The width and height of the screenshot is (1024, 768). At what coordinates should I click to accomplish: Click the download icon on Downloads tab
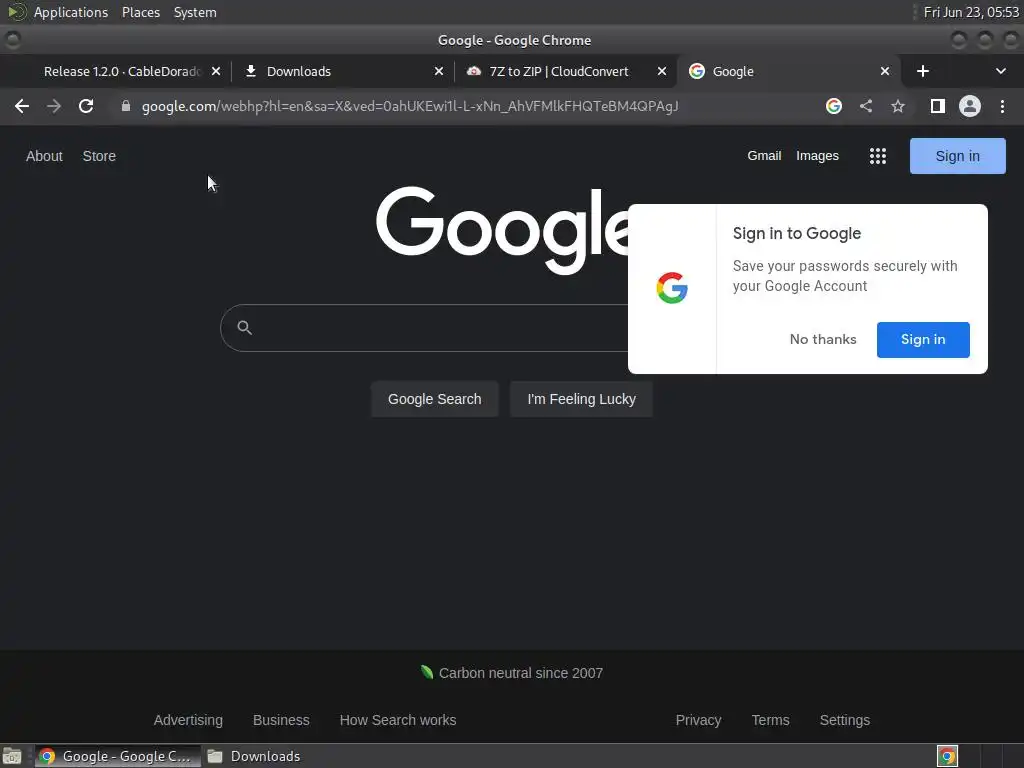click(x=250, y=71)
